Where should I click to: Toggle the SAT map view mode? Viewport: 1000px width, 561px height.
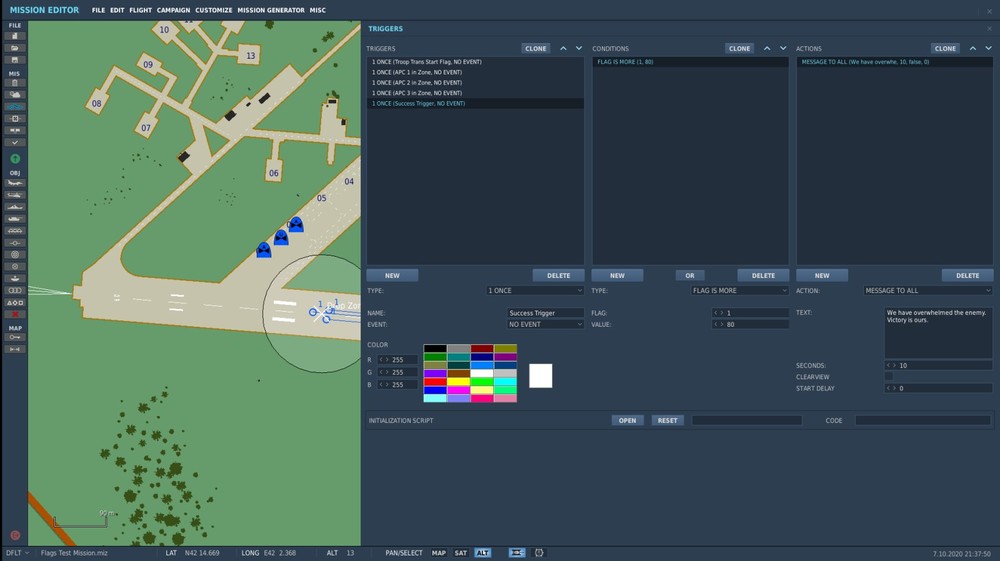coord(461,553)
